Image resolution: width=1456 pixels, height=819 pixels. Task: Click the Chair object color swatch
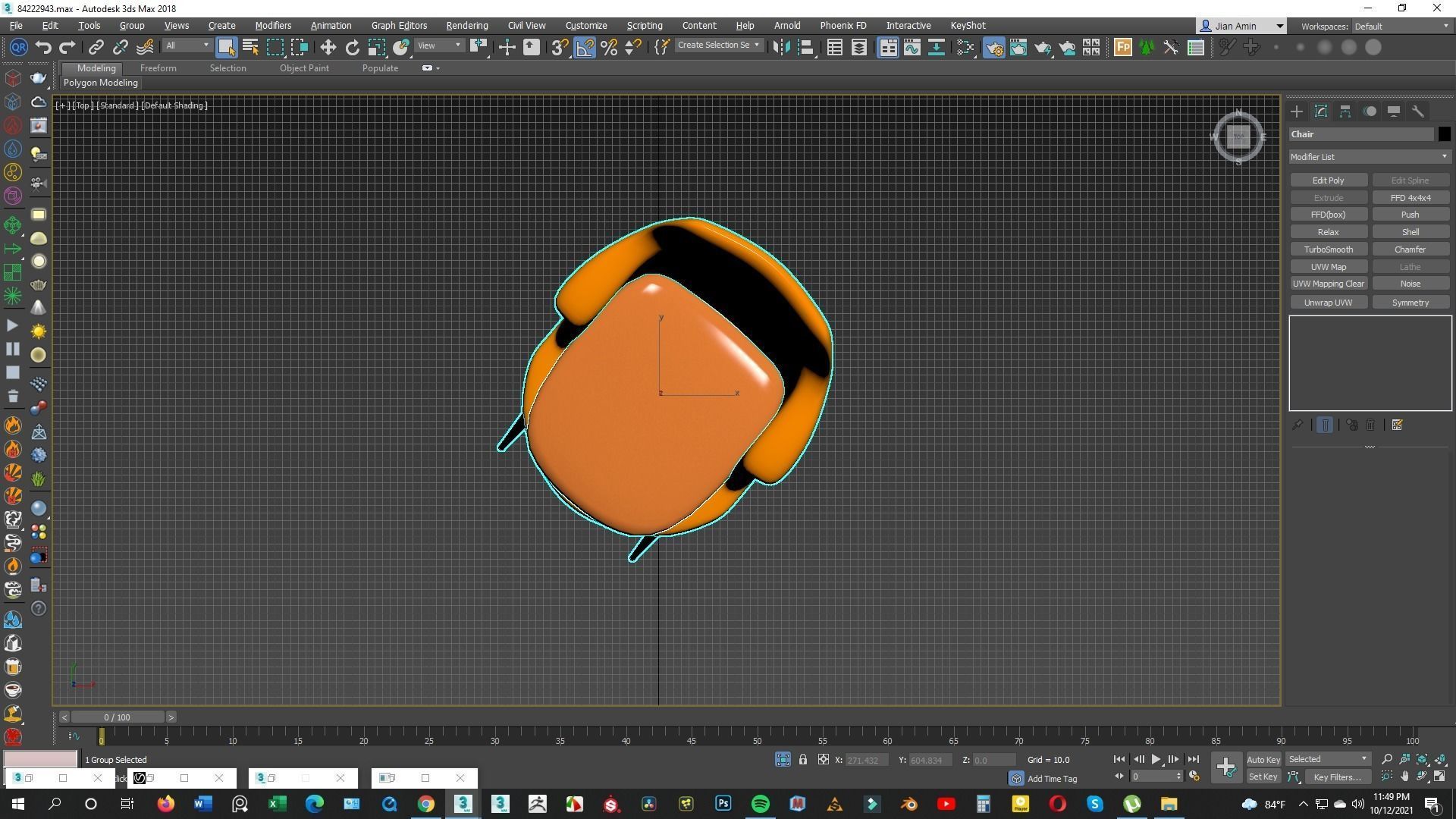pos(1444,134)
